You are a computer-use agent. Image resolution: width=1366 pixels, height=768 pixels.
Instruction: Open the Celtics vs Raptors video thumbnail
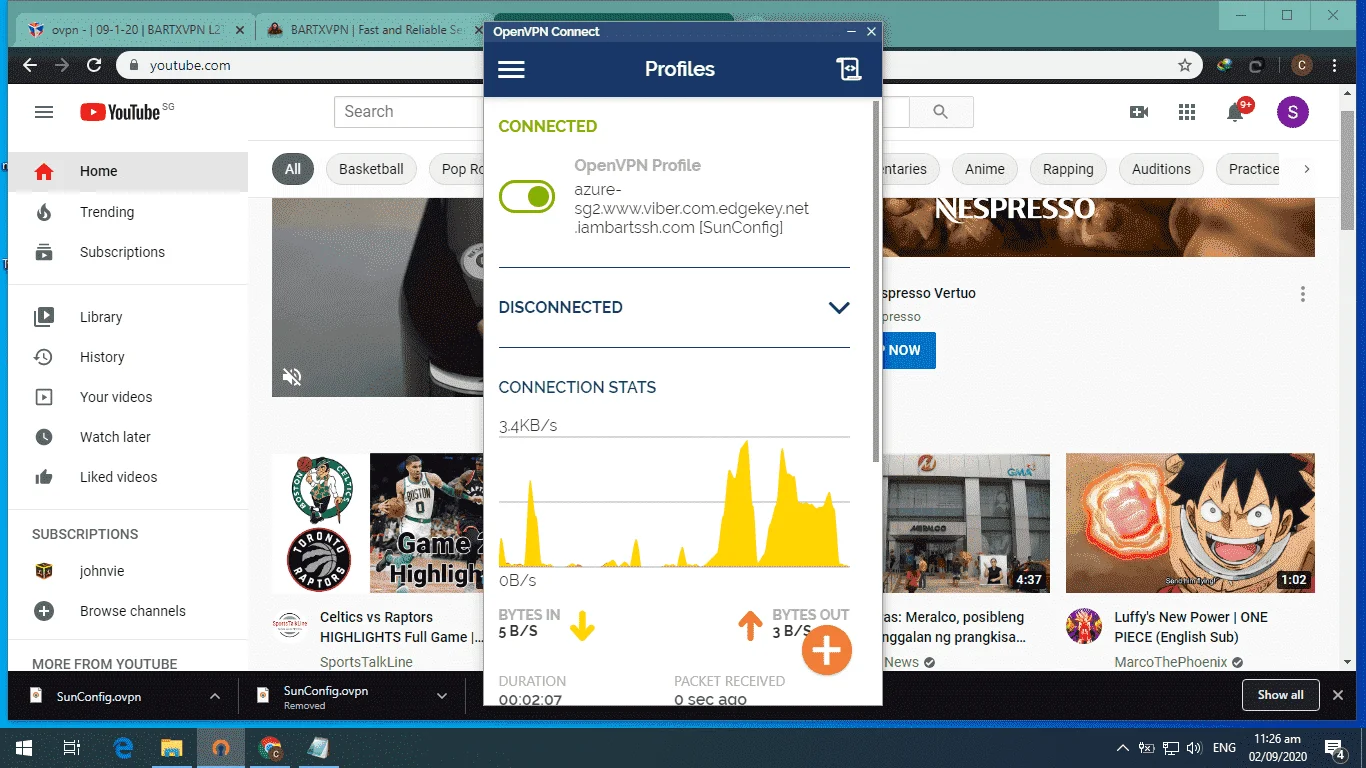click(x=378, y=523)
